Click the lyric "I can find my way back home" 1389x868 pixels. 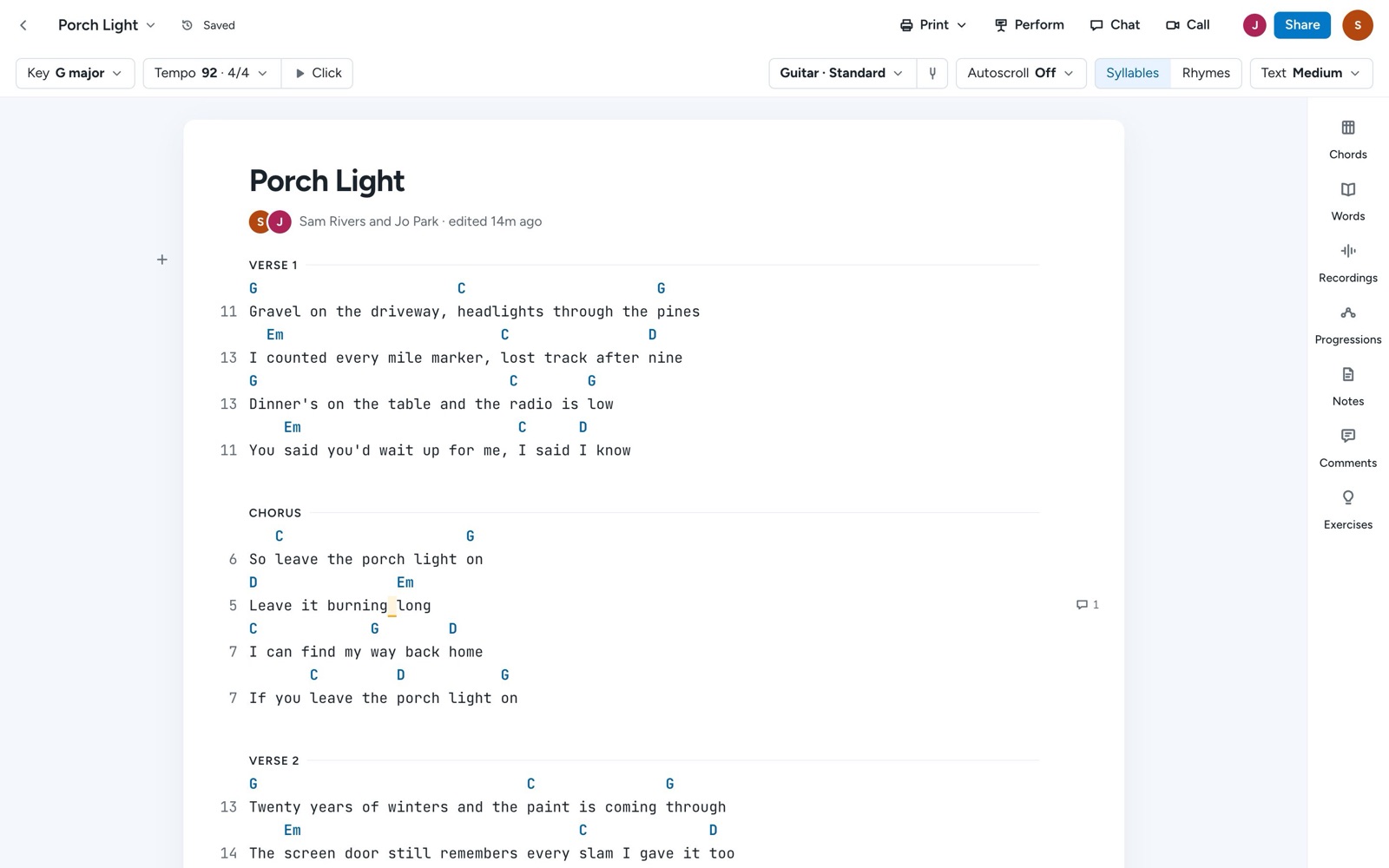coord(365,652)
